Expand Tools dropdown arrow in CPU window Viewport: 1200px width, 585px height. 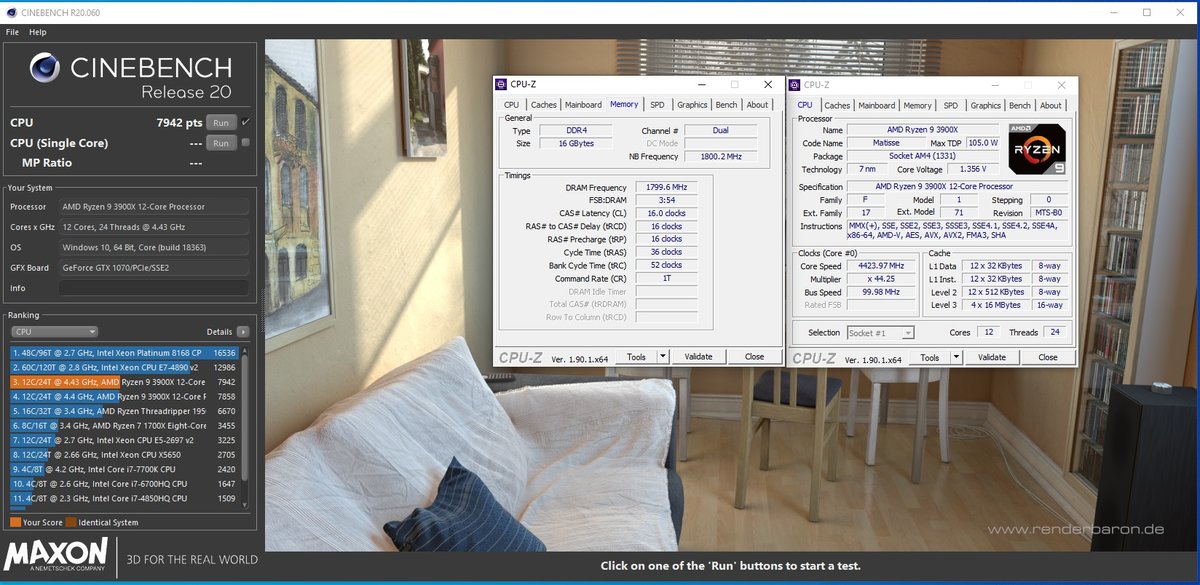pos(955,357)
